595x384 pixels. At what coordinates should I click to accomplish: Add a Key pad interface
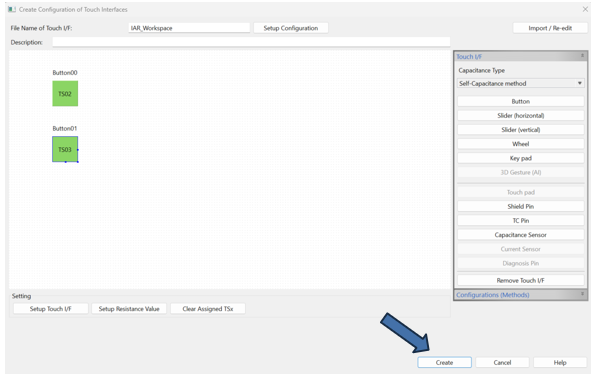520,158
